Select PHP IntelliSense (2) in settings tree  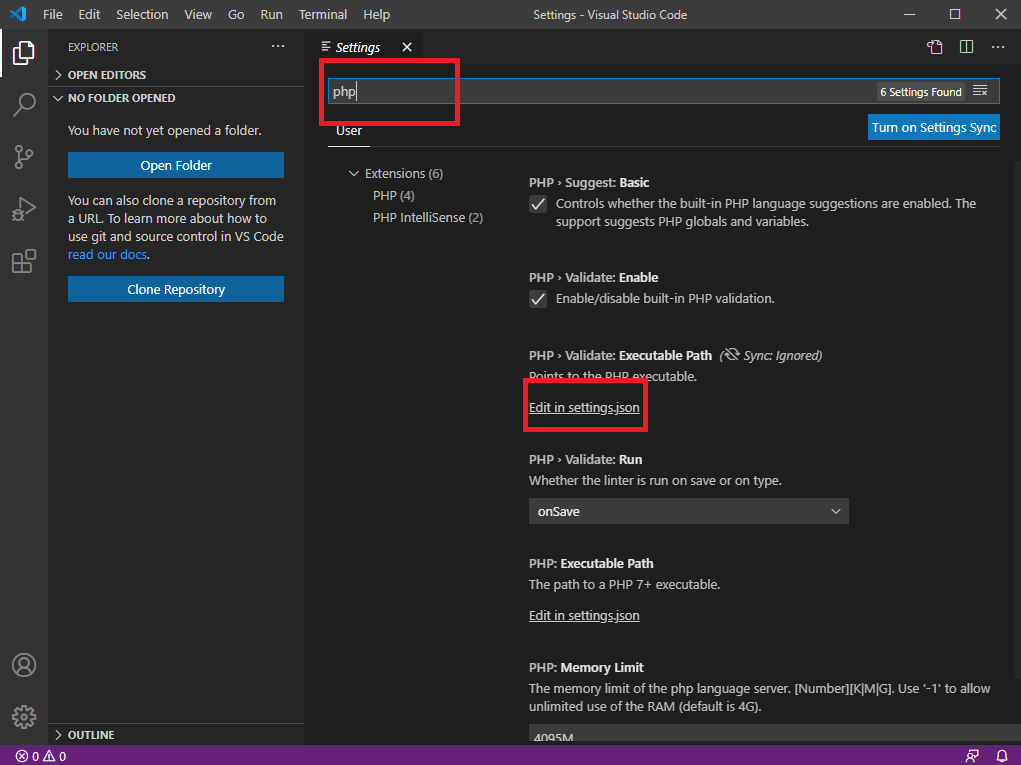pos(428,217)
